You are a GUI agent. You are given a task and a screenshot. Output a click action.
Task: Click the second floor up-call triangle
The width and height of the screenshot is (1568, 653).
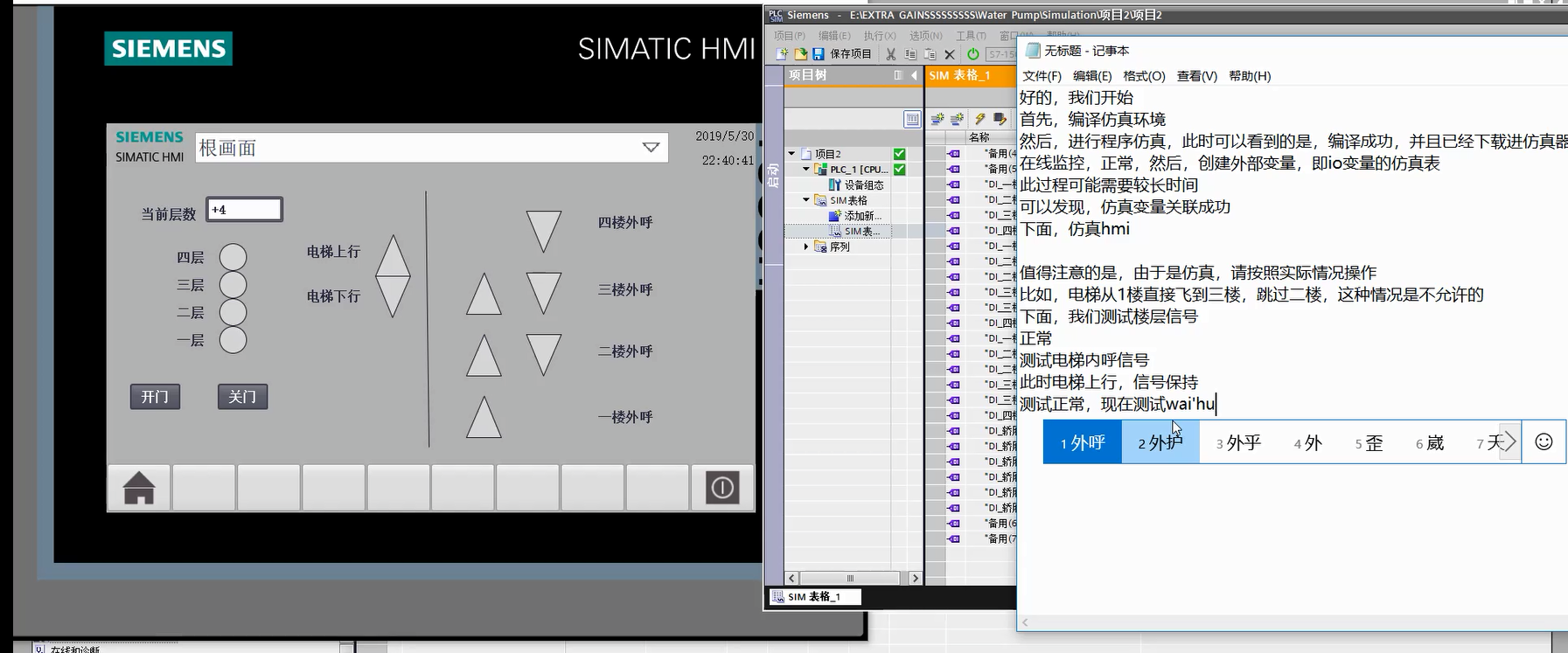[484, 356]
